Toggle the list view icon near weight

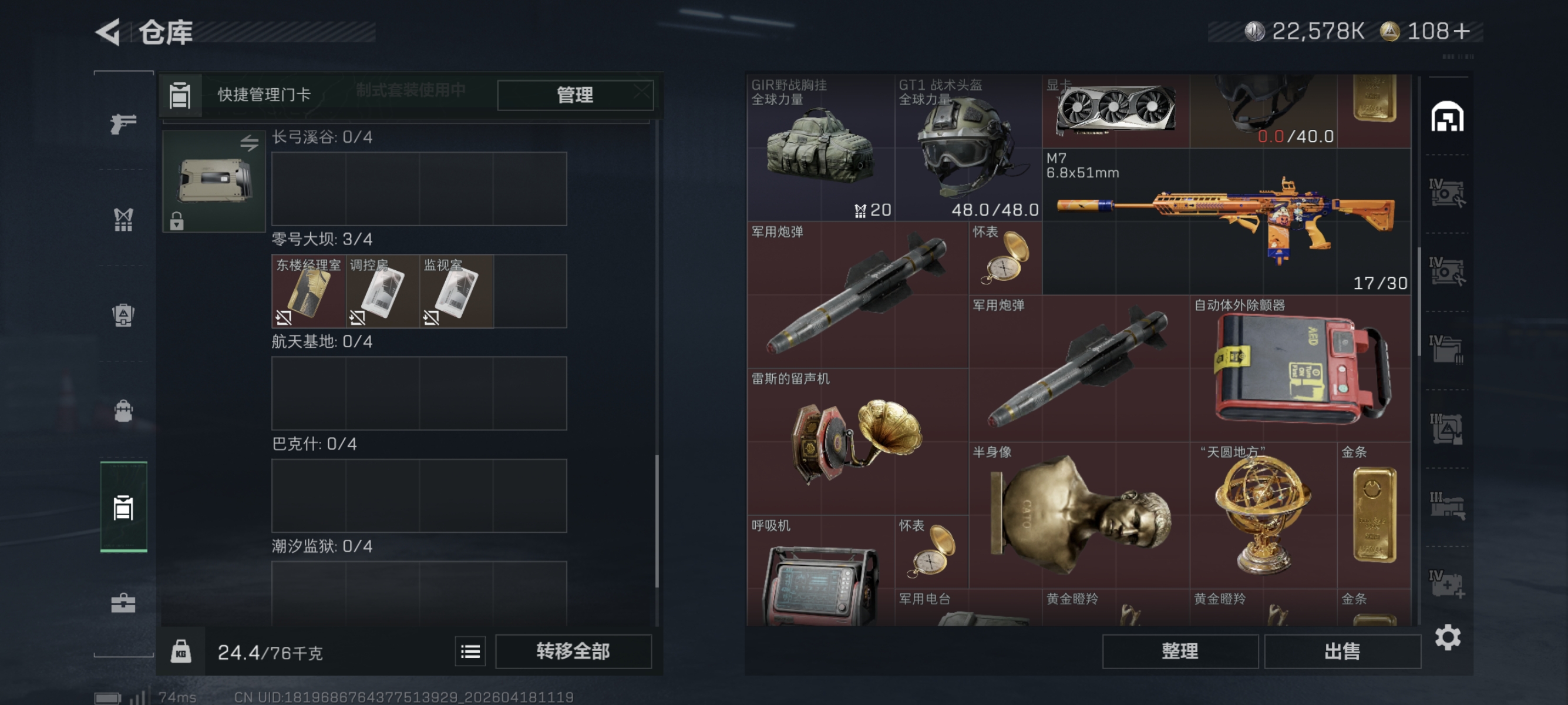point(470,652)
